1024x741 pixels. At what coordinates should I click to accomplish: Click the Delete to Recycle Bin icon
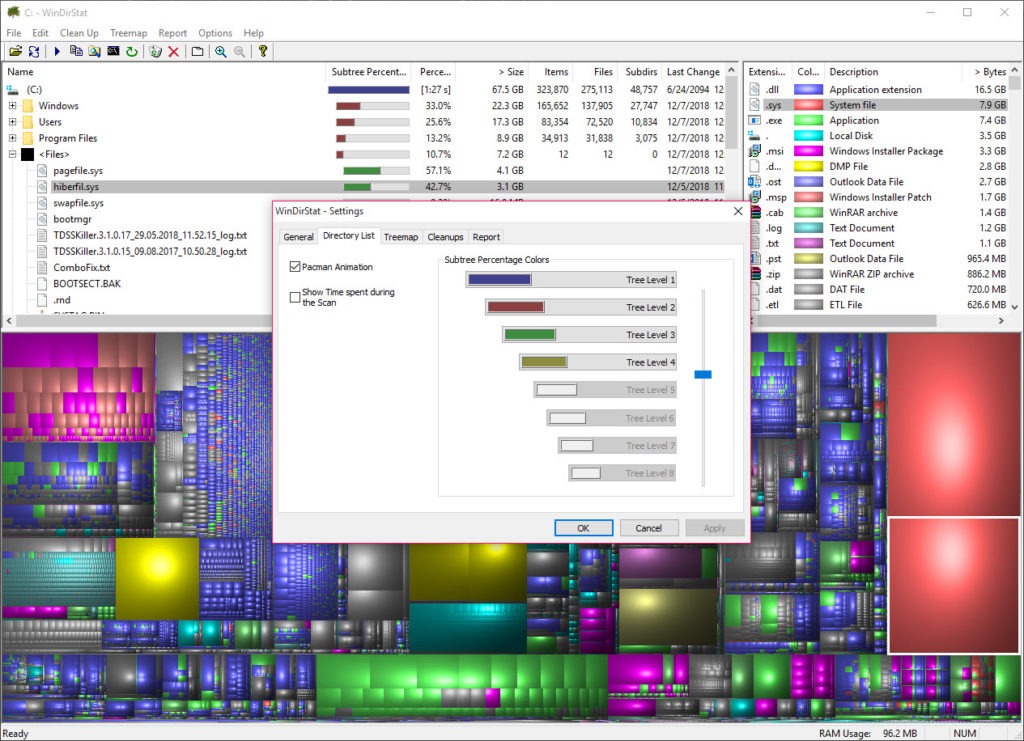(x=155, y=51)
